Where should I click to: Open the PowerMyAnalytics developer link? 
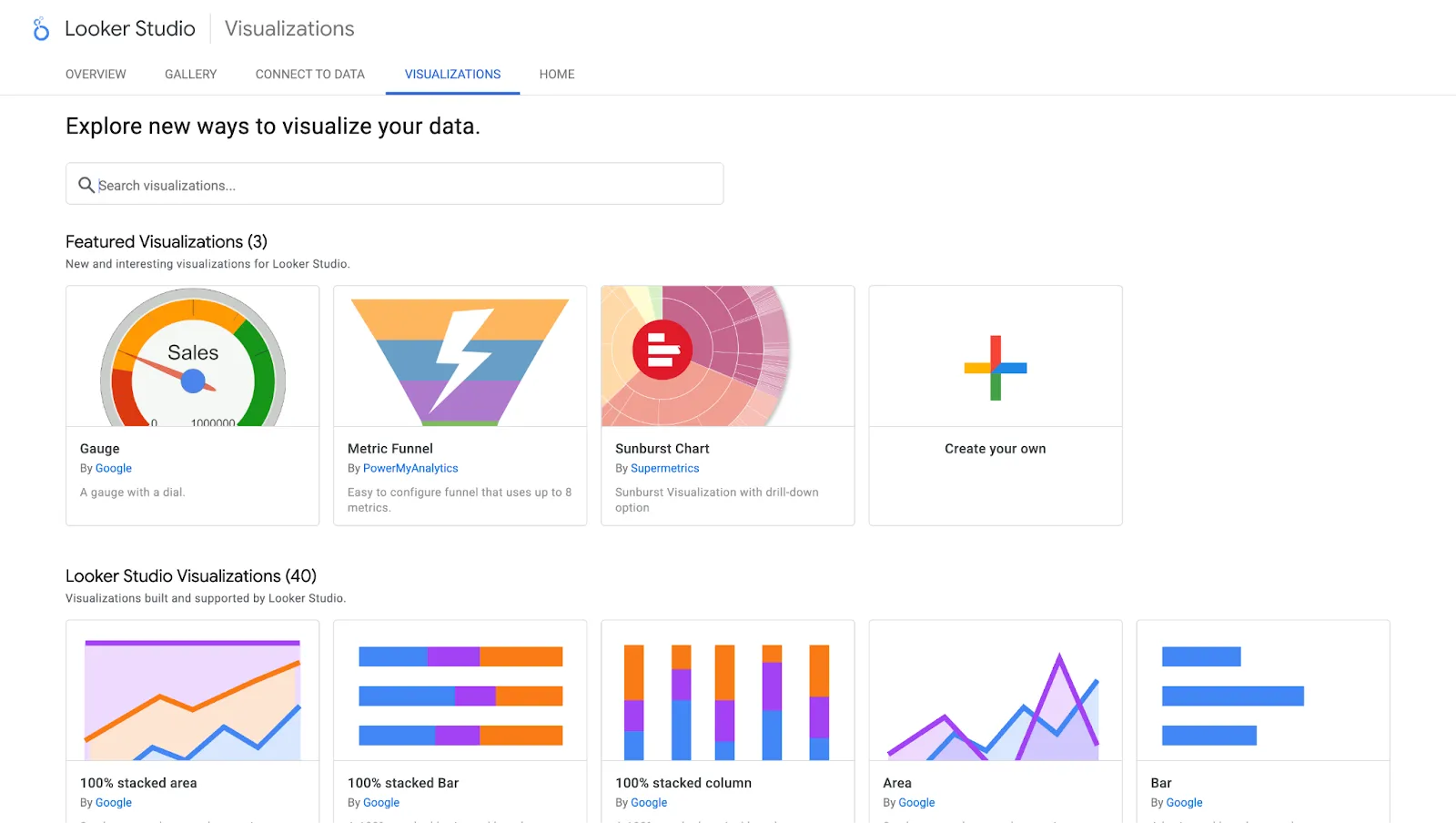410,468
